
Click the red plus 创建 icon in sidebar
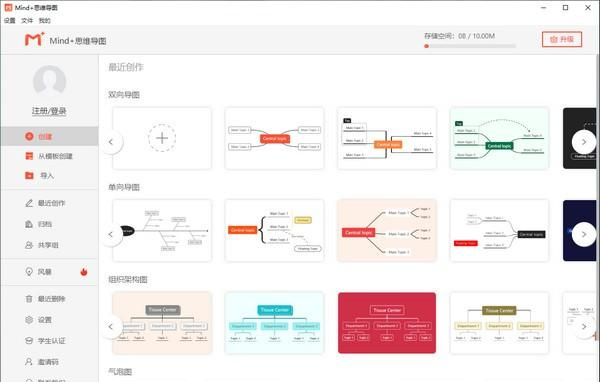coord(29,136)
